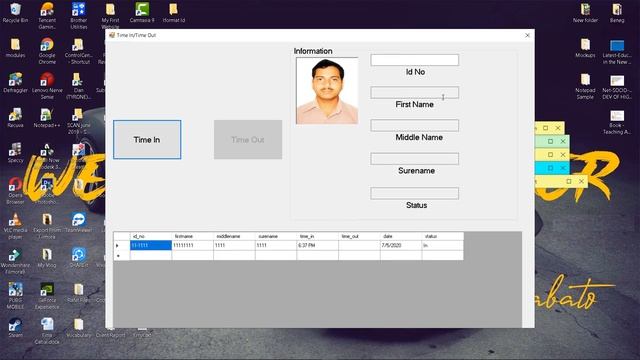640x360 pixels.
Task: Focus the Id No input field
Action: pos(414,60)
